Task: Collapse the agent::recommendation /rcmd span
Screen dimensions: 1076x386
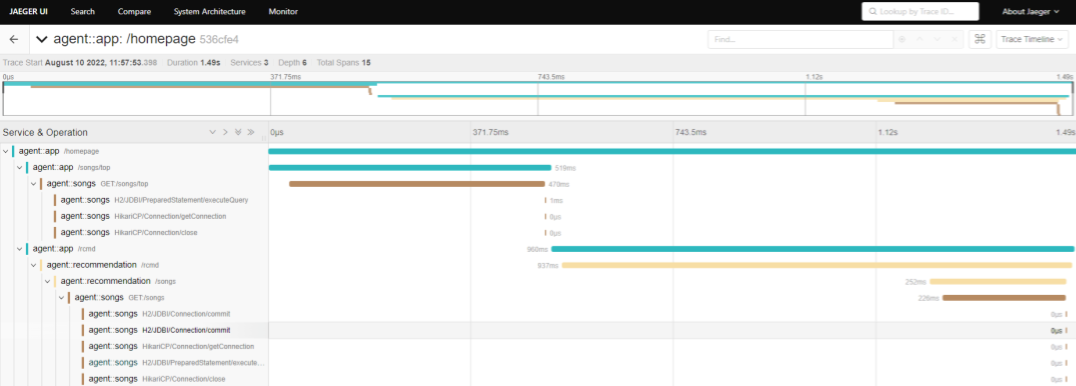Action: [34, 264]
